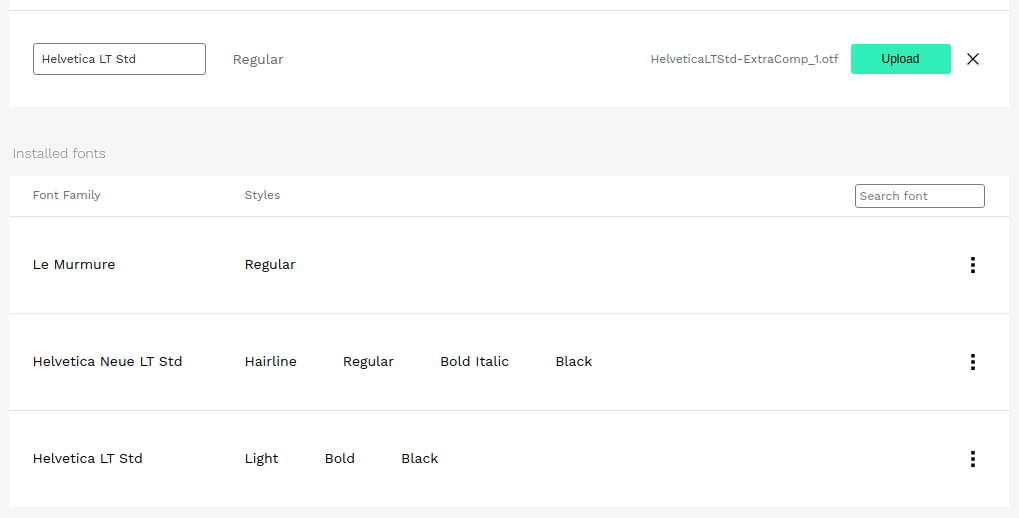Open three-dot menu for Helvetica LT Std row
The image size is (1019, 518).
point(972,459)
